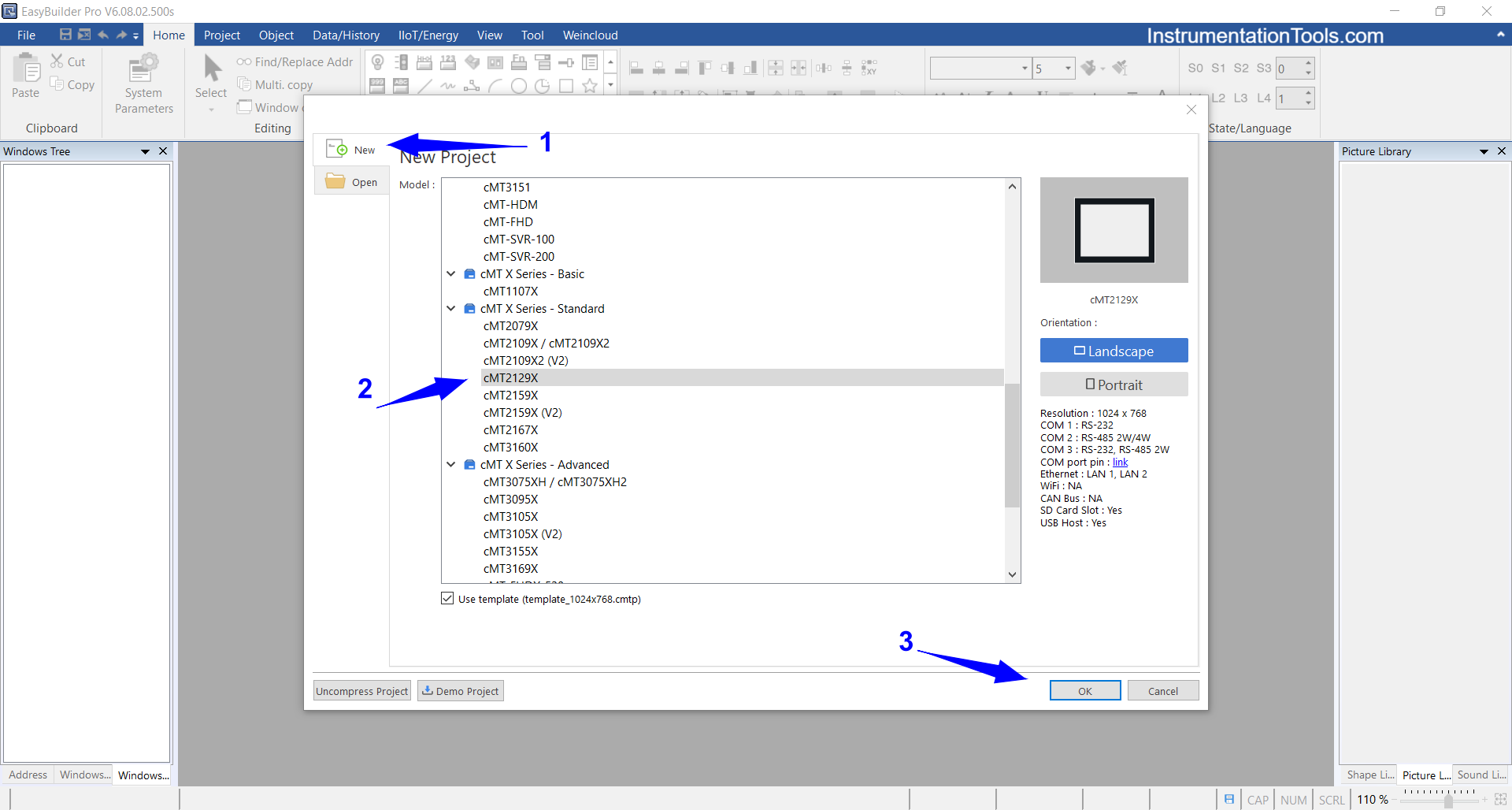
Task: Select the Rectangle drawing tool
Action: pos(566,86)
